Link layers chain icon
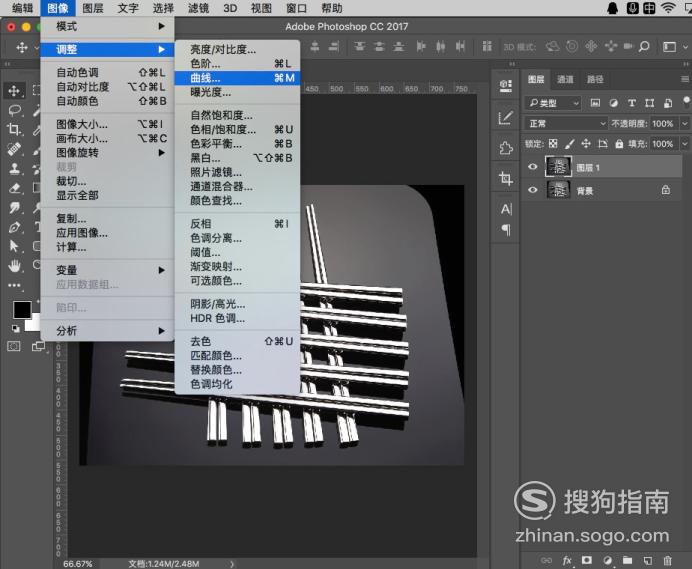The width and height of the screenshot is (692, 569). (x=546, y=560)
